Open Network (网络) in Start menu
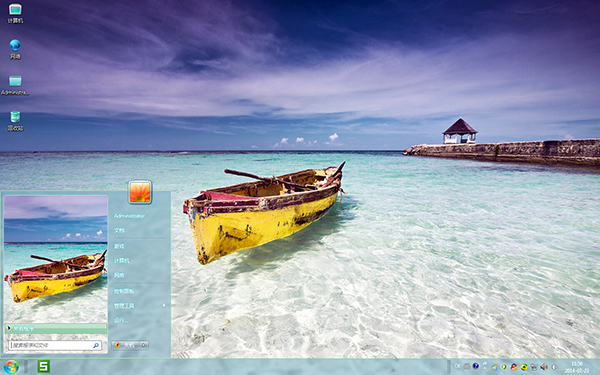 (x=119, y=275)
